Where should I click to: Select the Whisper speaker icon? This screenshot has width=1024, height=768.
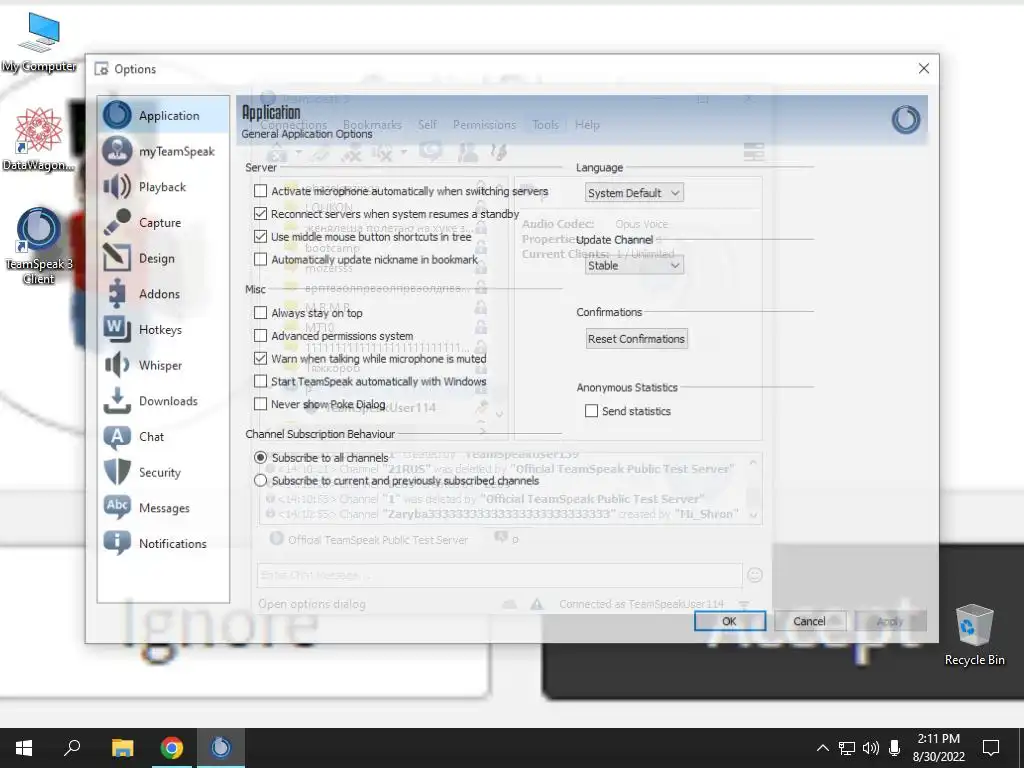[117, 365]
